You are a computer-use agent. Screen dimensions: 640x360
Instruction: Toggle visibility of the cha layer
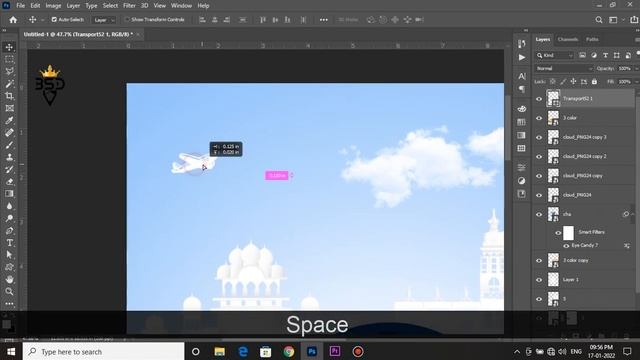tap(539, 214)
